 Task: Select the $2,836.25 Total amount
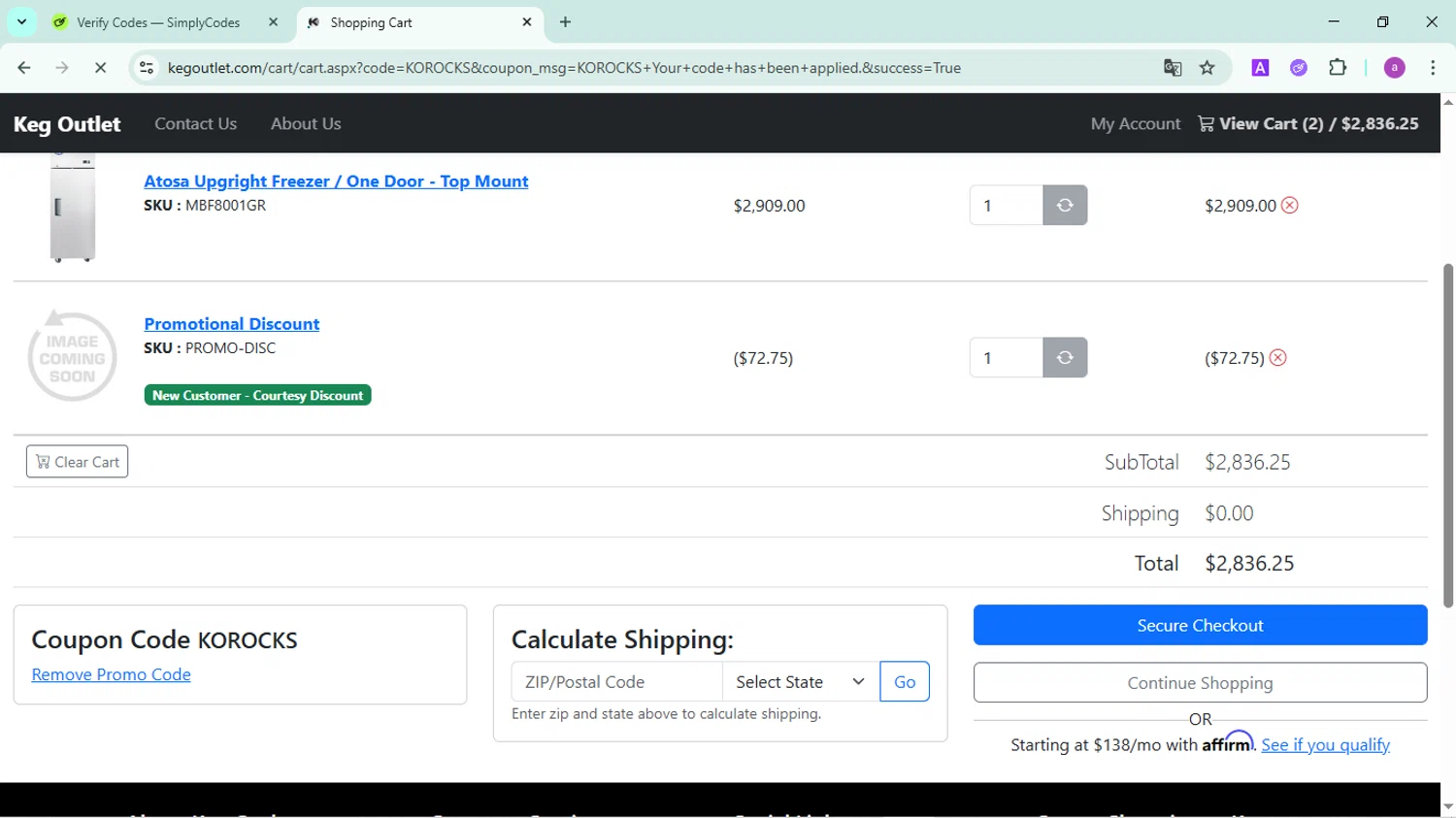1249,563
